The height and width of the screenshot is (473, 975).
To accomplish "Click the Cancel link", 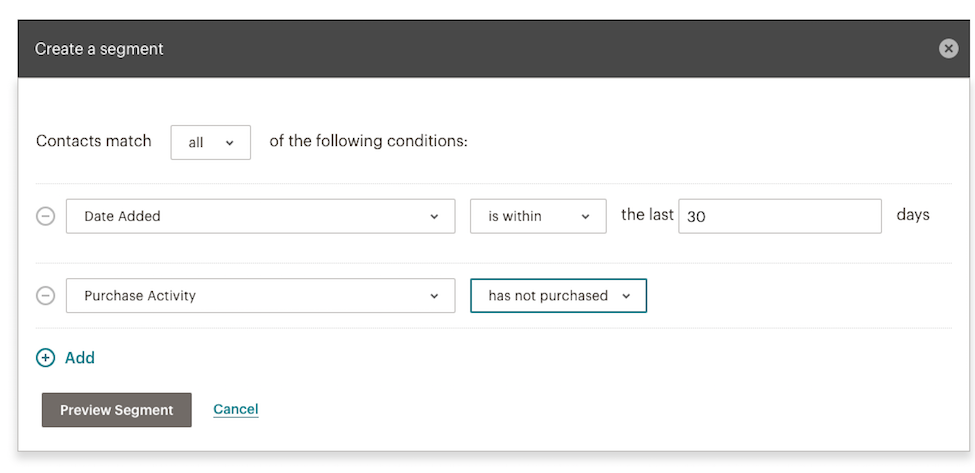I will point(236,409).
